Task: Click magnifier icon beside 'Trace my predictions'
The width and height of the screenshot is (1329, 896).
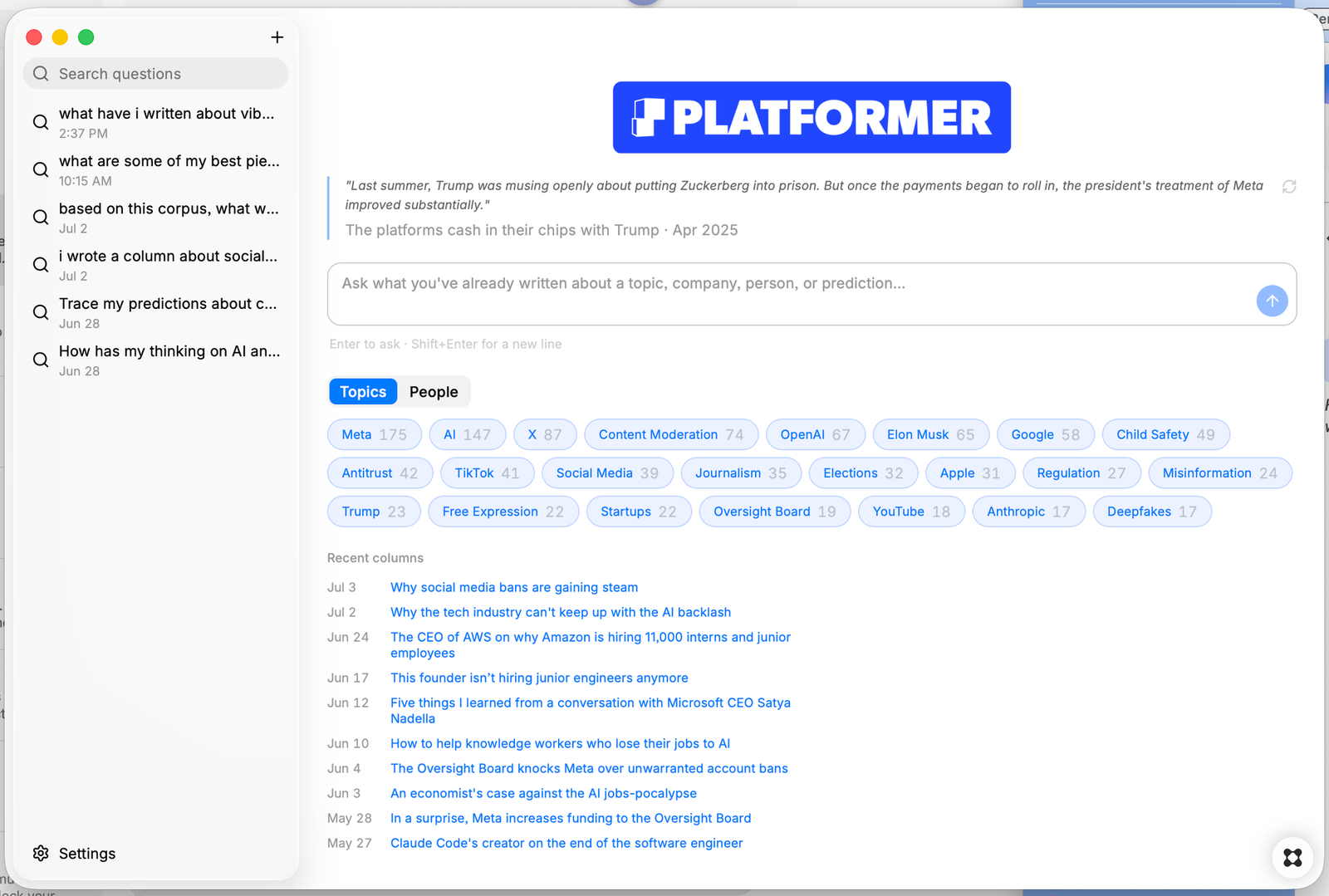Action: [x=41, y=312]
